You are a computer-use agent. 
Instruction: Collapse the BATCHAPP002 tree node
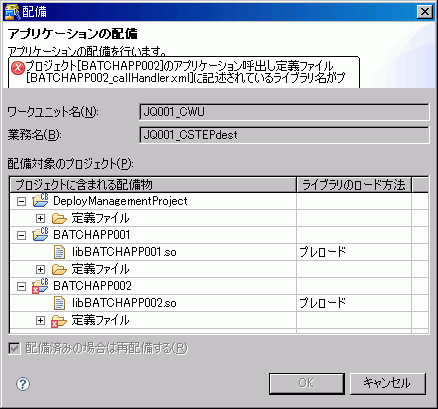click(x=21, y=286)
